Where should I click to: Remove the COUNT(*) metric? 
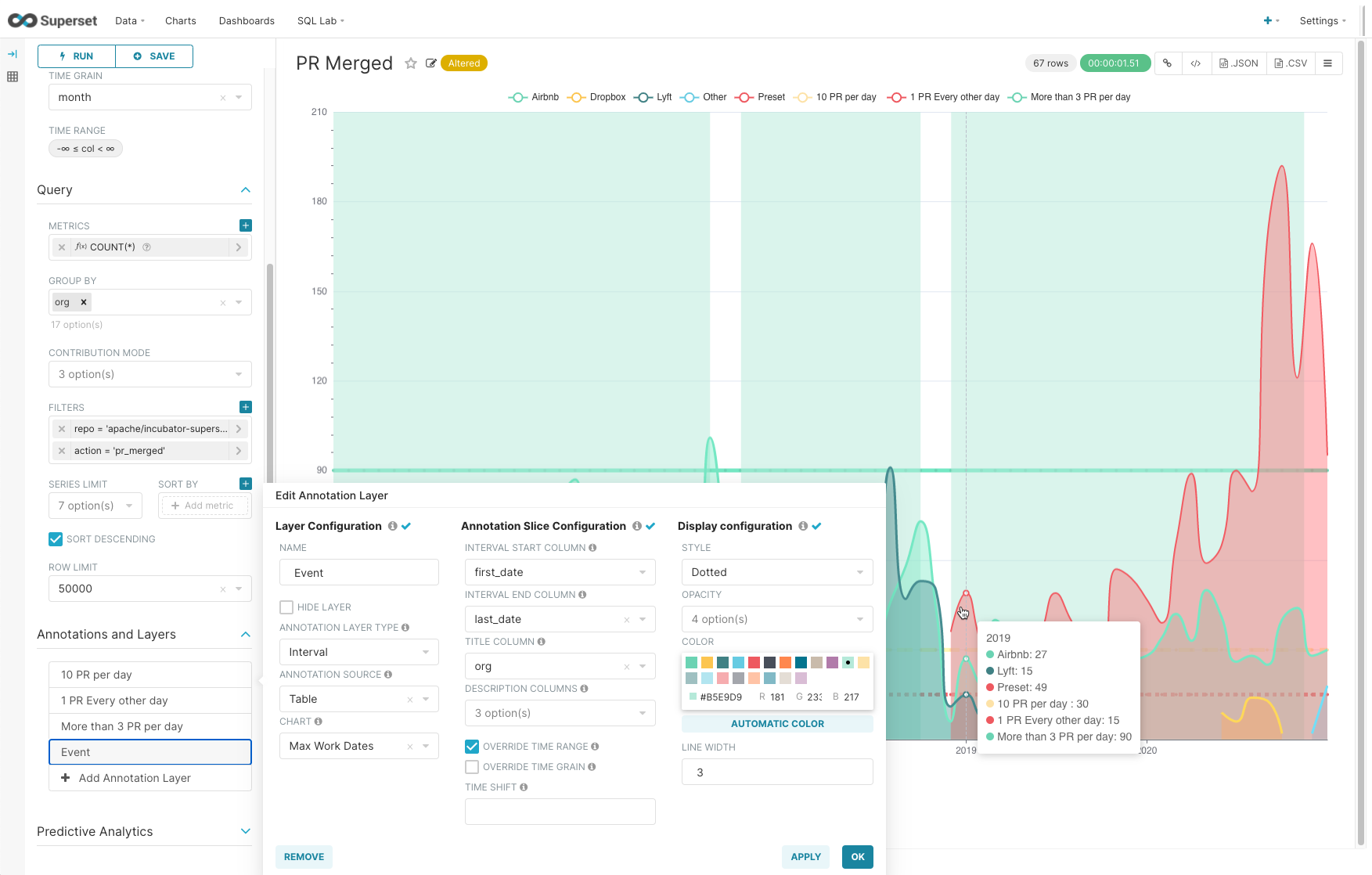coord(62,247)
